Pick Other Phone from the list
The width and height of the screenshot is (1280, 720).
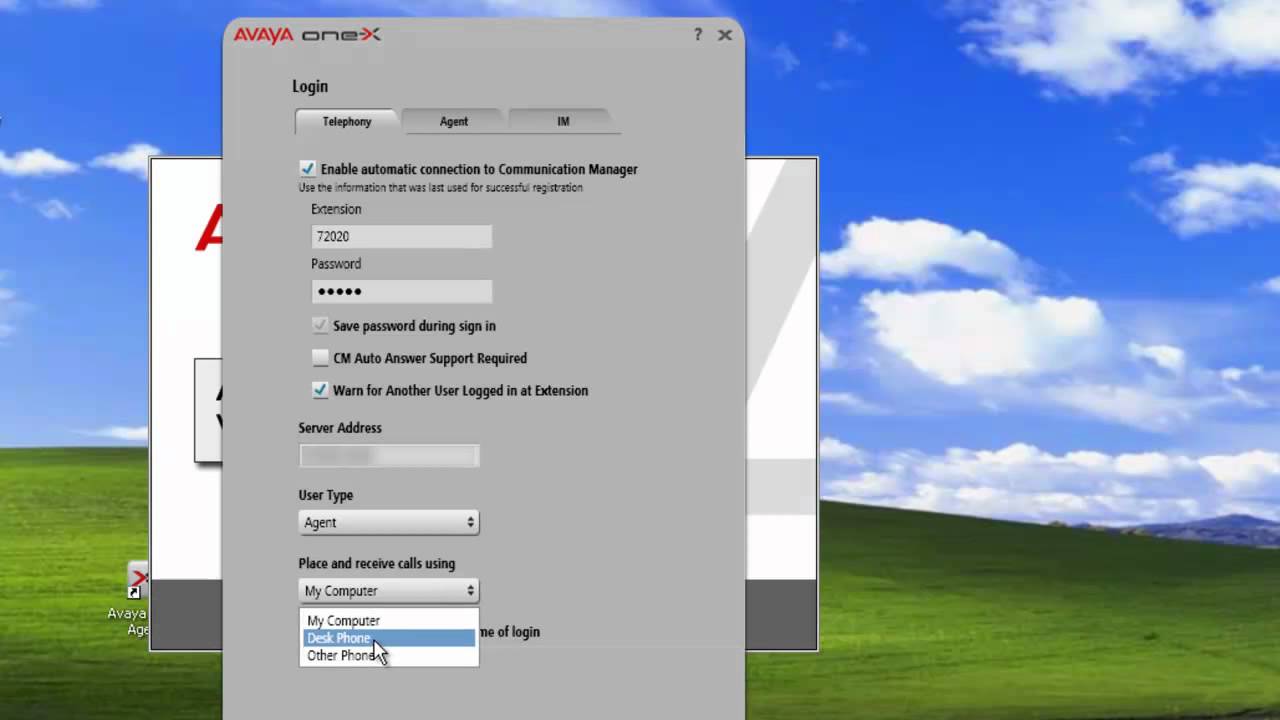pyautogui.click(x=389, y=656)
